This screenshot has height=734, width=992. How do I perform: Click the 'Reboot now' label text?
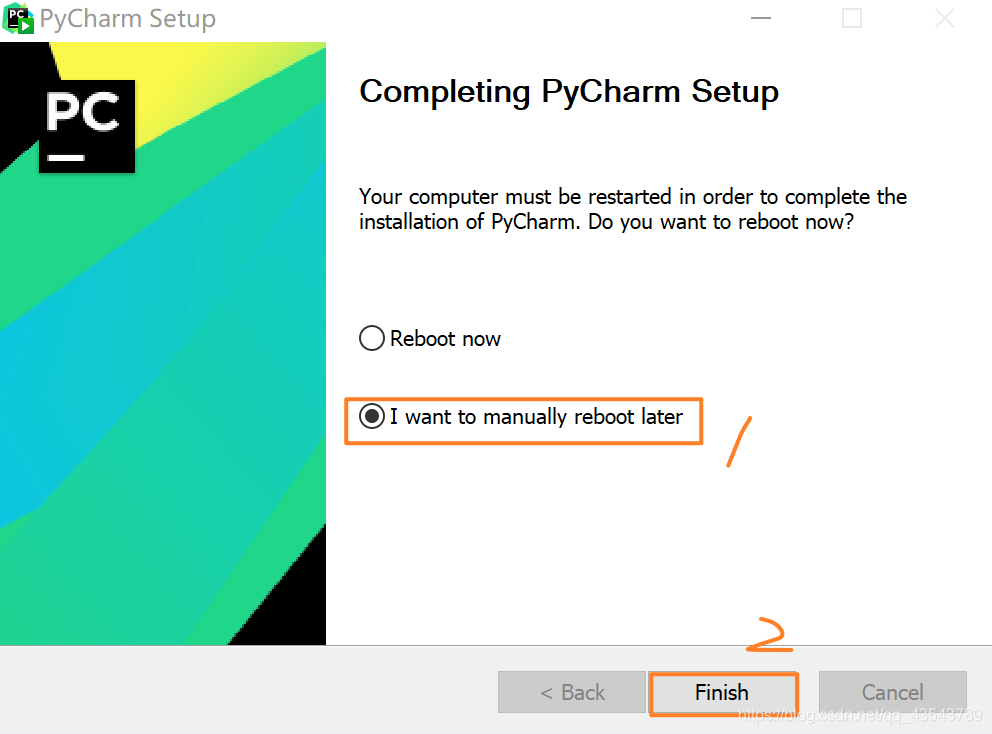pyautogui.click(x=445, y=339)
